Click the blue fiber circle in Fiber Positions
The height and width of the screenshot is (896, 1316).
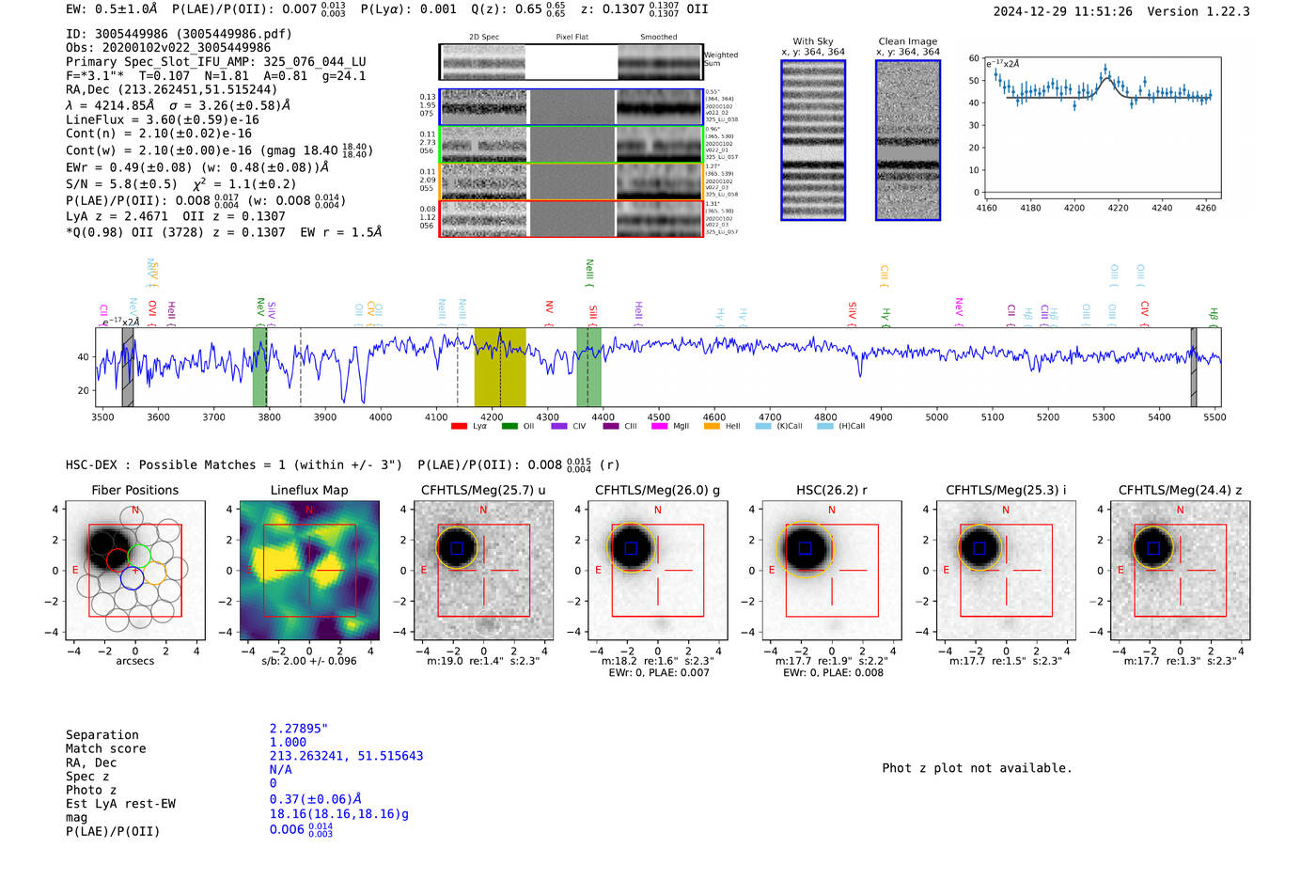click(132, 577)
